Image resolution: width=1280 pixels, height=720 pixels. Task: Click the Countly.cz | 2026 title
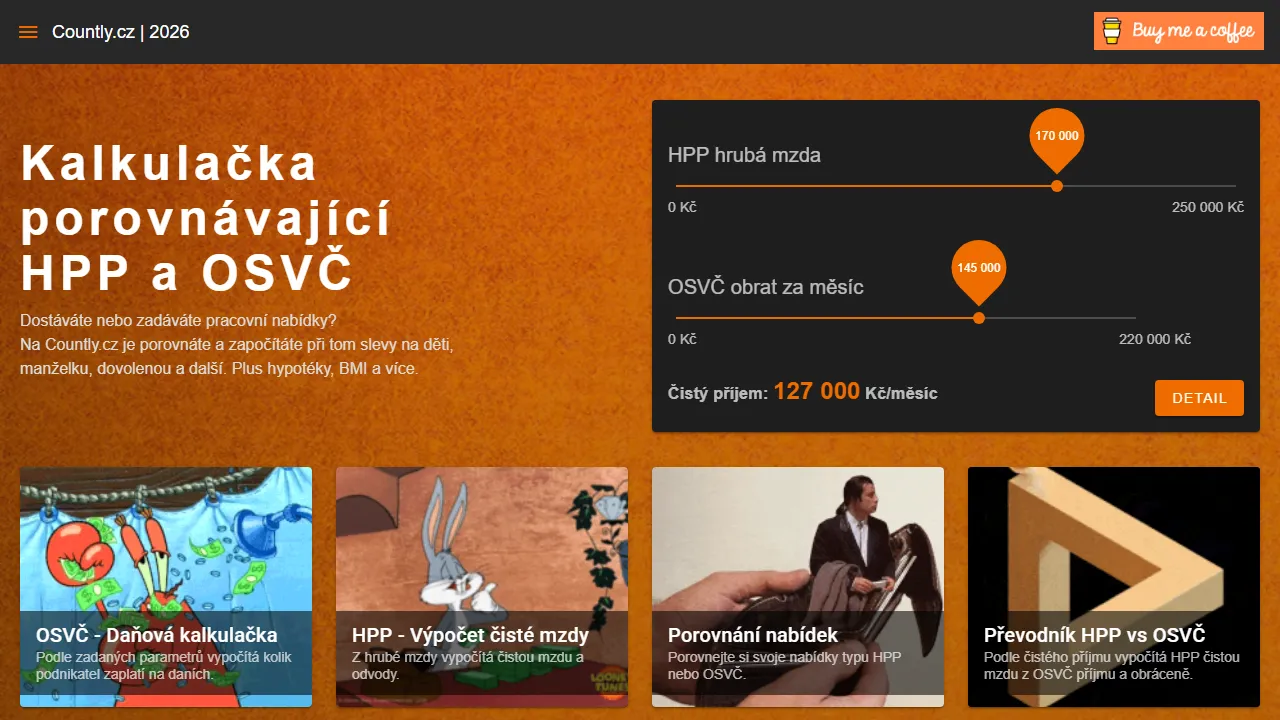[121, 32]
